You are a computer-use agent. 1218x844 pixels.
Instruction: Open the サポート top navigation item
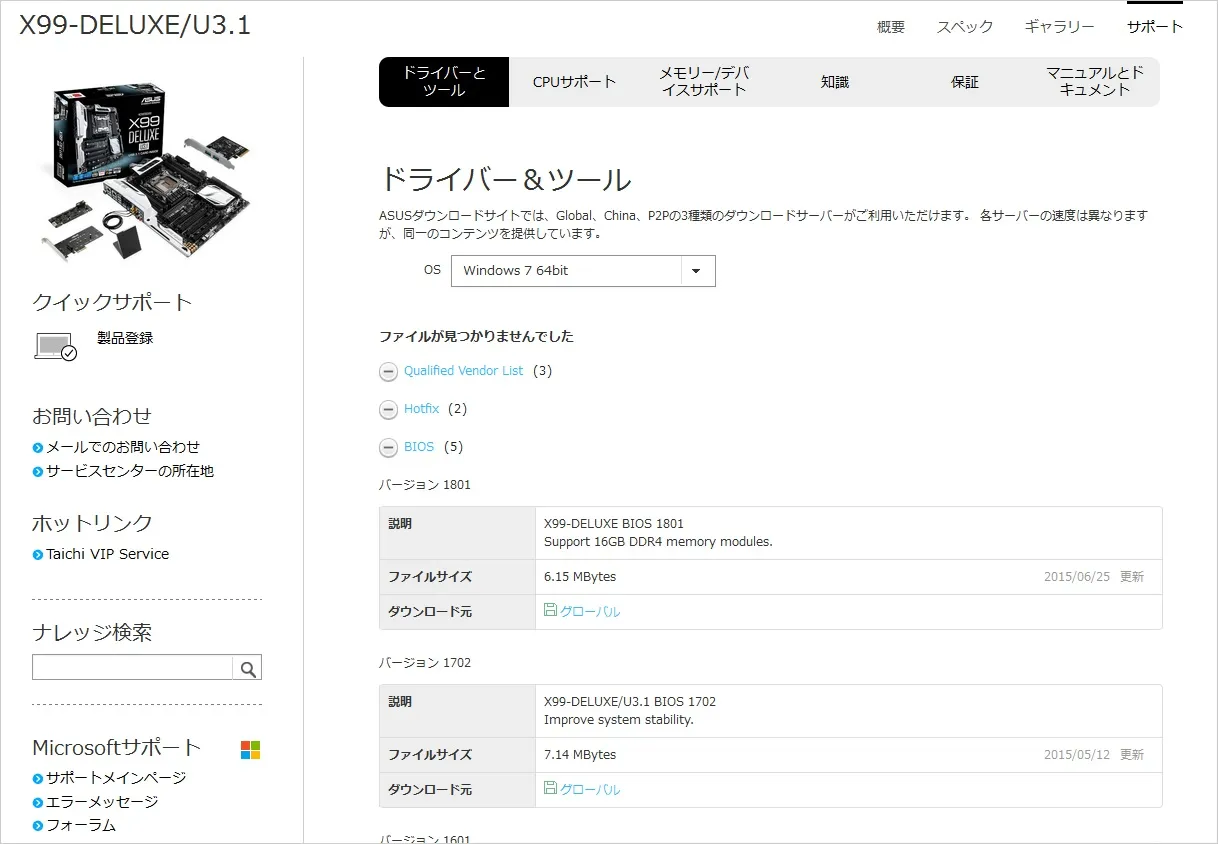pos(1155,27)
